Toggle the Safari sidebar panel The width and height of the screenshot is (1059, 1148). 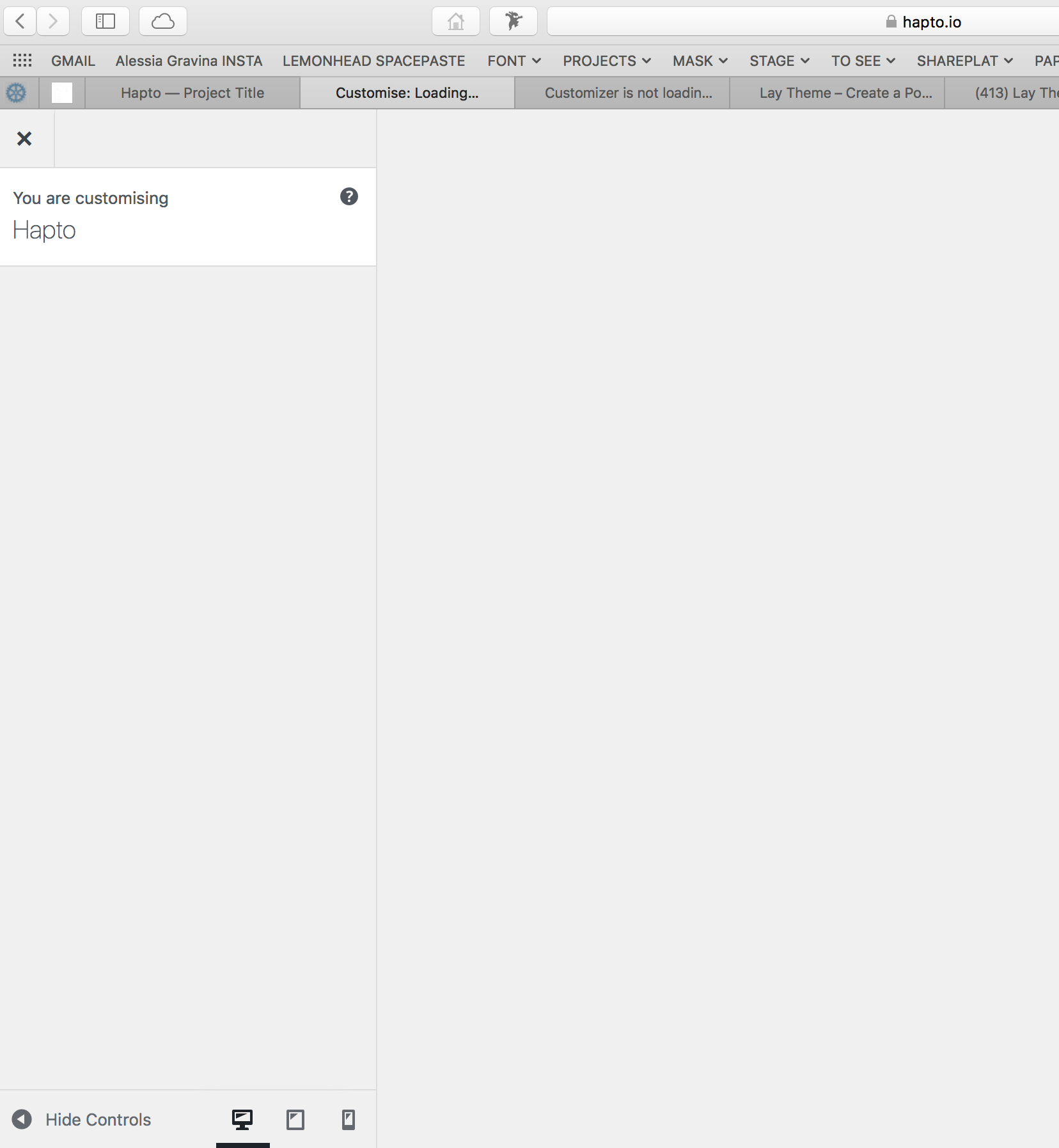tap(106, 22)
